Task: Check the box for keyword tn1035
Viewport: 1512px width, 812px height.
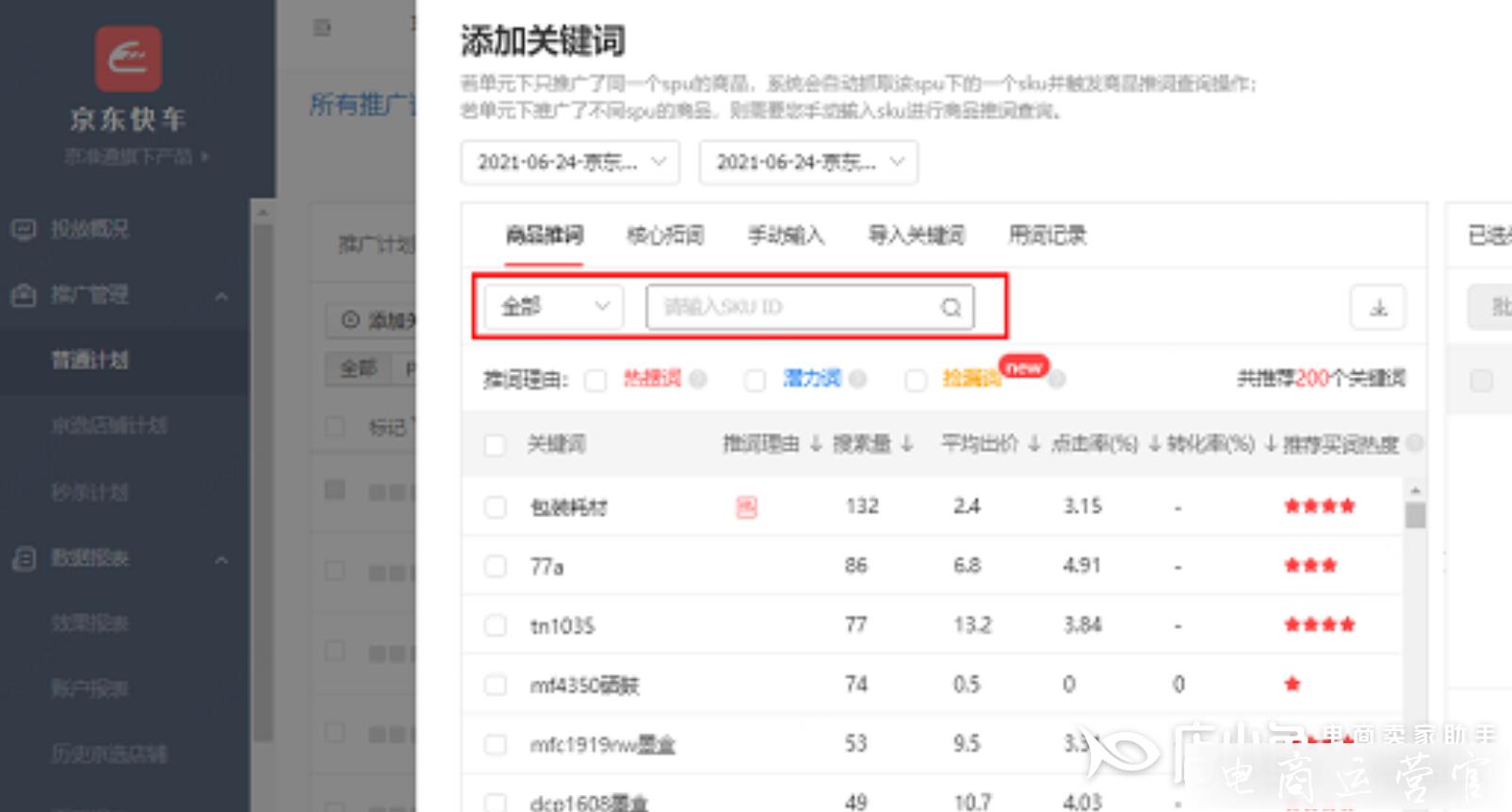Action: pyautogui.click(x=495, y=625)
